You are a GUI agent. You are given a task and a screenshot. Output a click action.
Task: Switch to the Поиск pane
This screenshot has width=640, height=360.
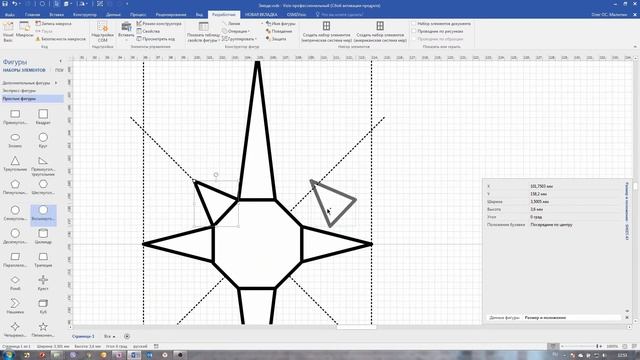pos(59,70)
